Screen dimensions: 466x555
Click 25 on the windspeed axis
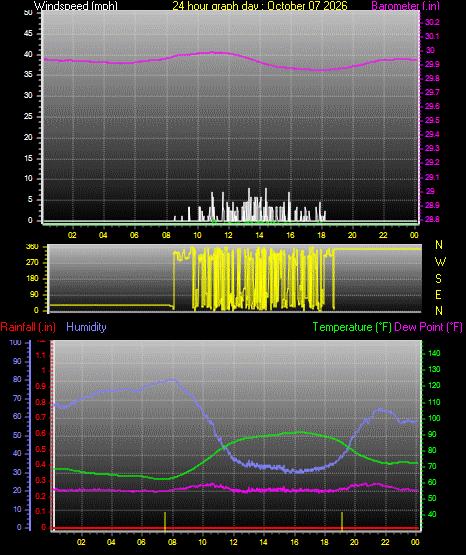point(28,116)
